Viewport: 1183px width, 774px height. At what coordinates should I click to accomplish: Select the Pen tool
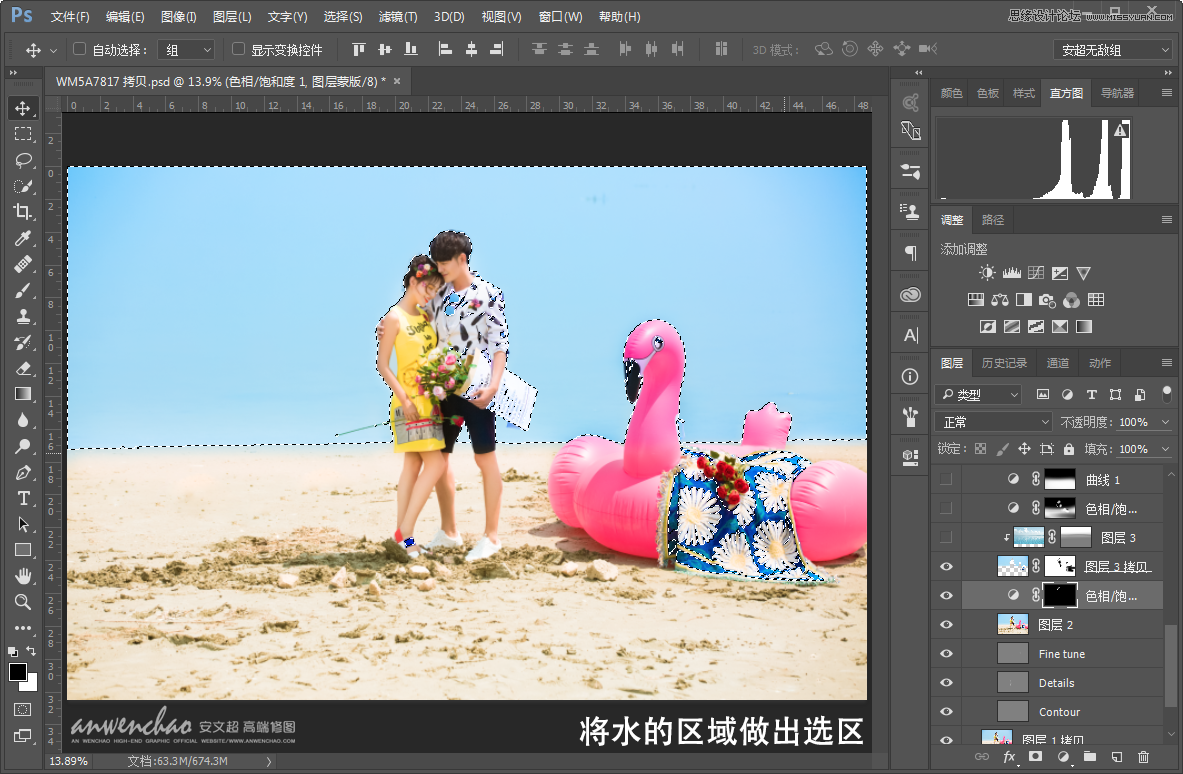[23, 473]
